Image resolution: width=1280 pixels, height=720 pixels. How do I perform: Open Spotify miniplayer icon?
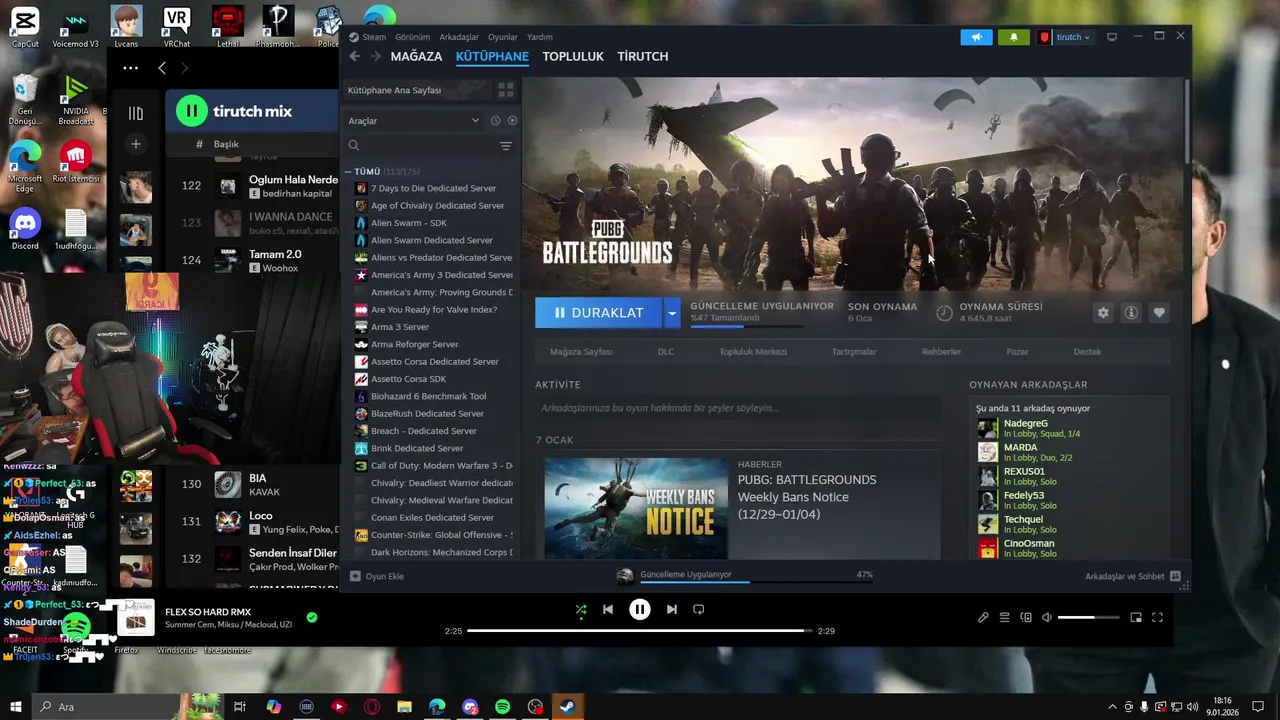(x=1136, y=617)
